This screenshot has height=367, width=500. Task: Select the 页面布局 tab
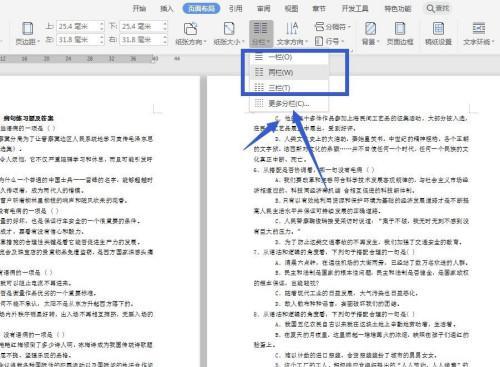pyautogui.click(x=201, y=8)
